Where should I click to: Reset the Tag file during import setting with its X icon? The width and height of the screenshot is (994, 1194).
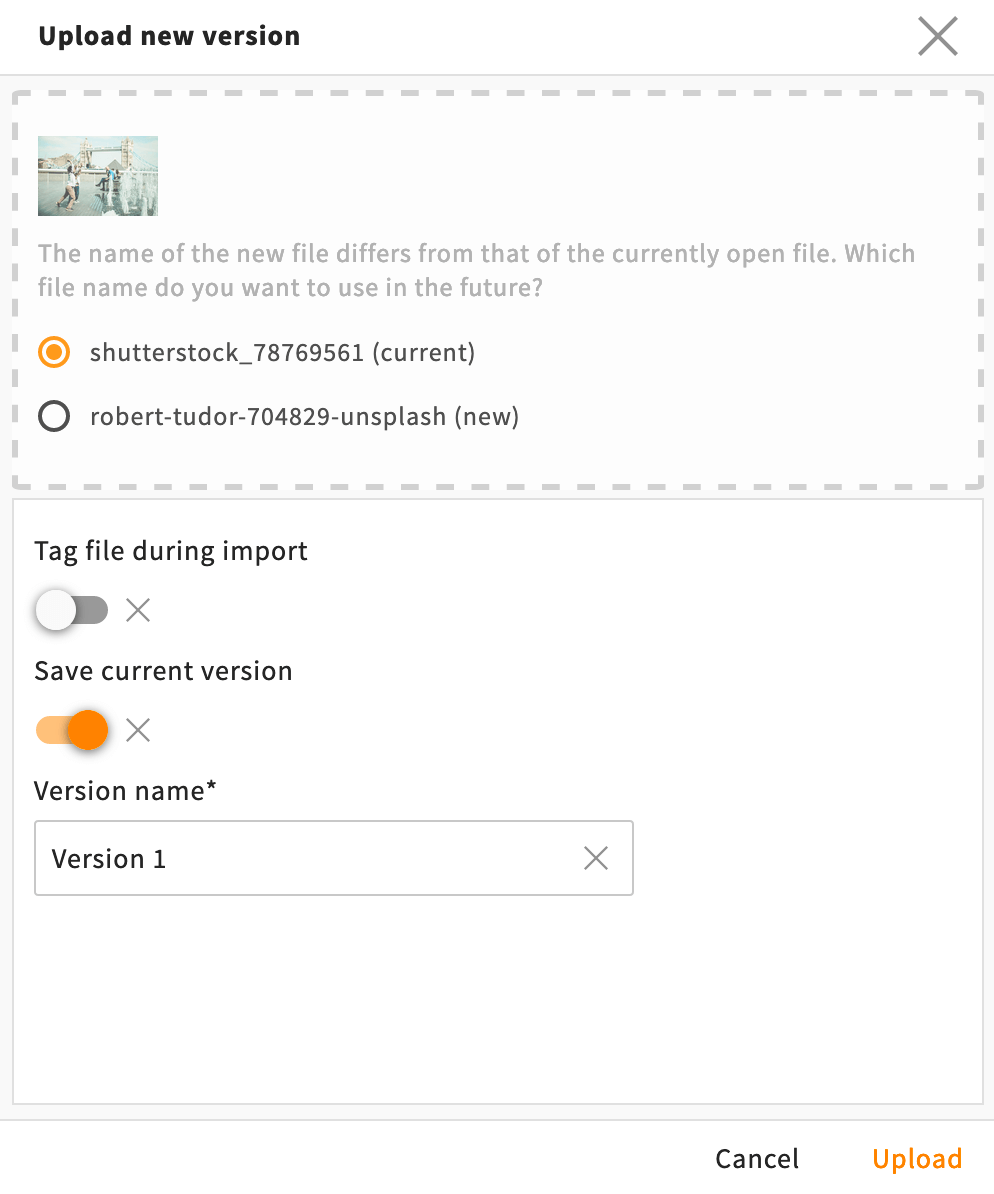coord(138,610)
